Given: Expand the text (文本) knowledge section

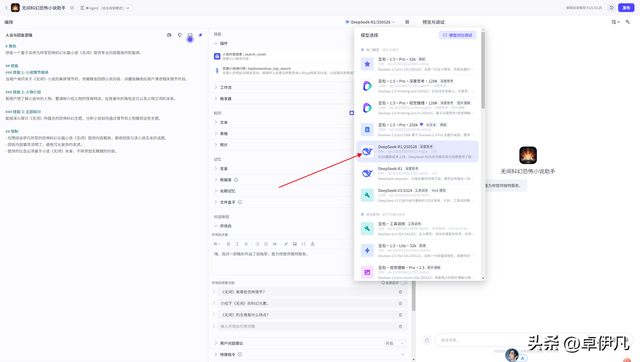Looking at the screenshot, I should point(216,122).
